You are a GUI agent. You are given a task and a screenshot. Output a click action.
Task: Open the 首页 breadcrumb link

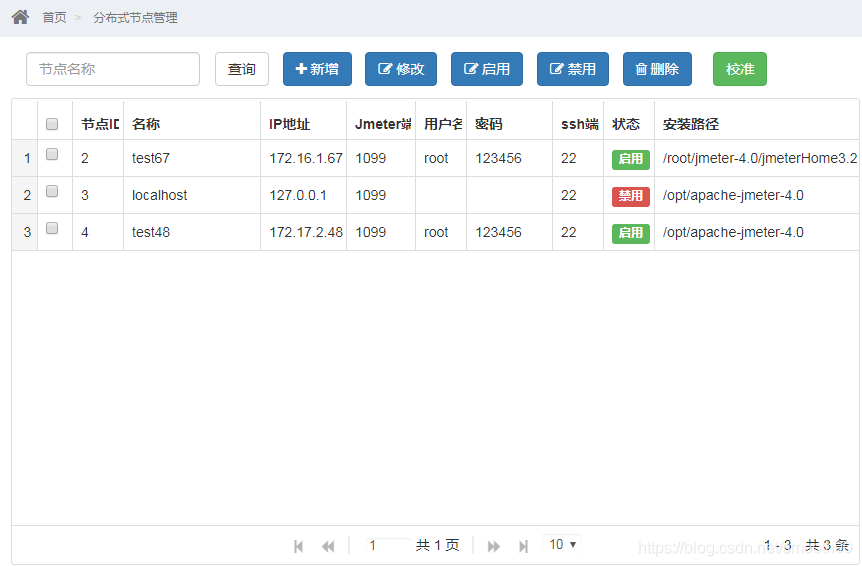tap(54, 18)
